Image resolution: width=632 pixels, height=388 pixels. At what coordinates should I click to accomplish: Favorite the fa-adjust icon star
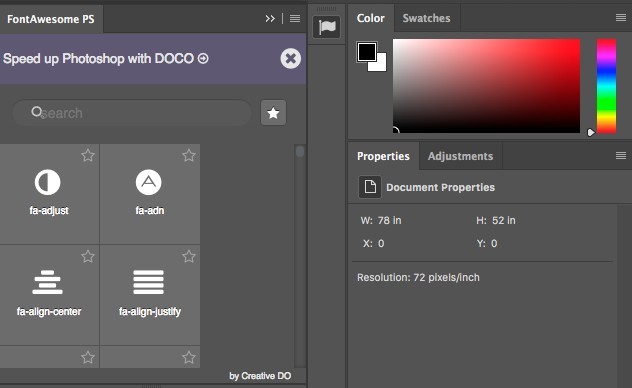coord(88,156)
